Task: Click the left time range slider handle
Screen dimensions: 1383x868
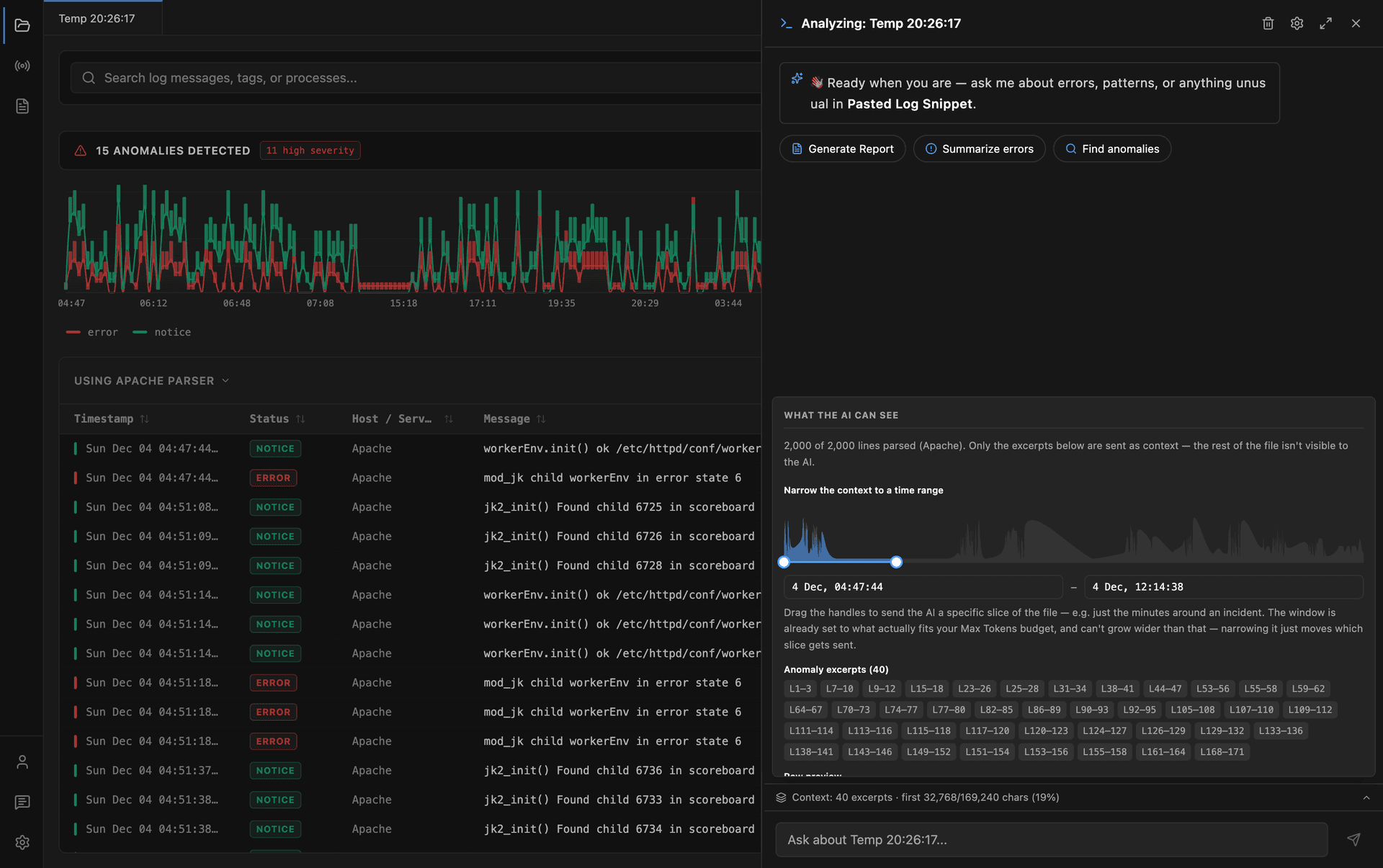Action: pyautogui.click(x=784, y=562)
